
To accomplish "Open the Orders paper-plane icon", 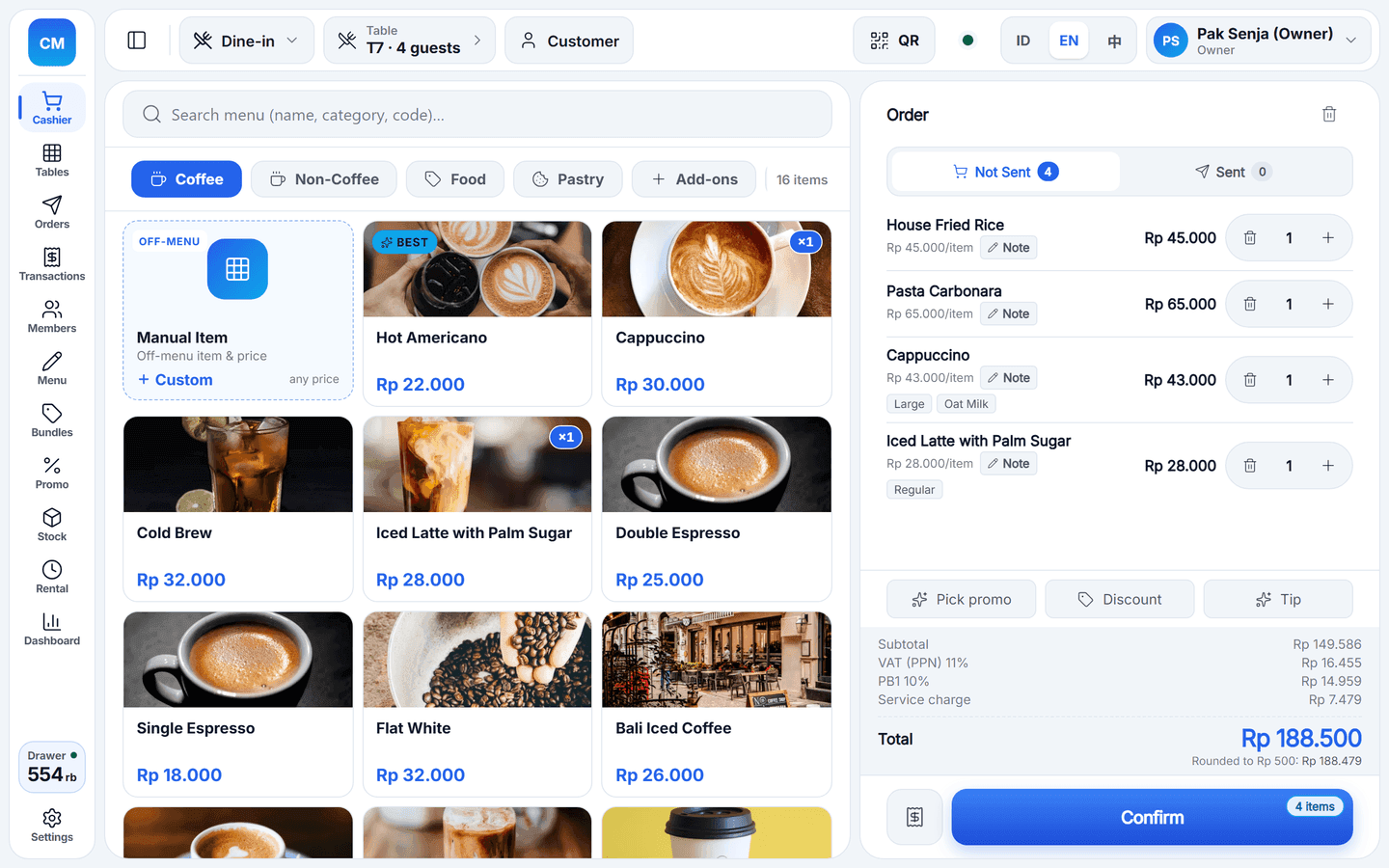I will 52,204.
